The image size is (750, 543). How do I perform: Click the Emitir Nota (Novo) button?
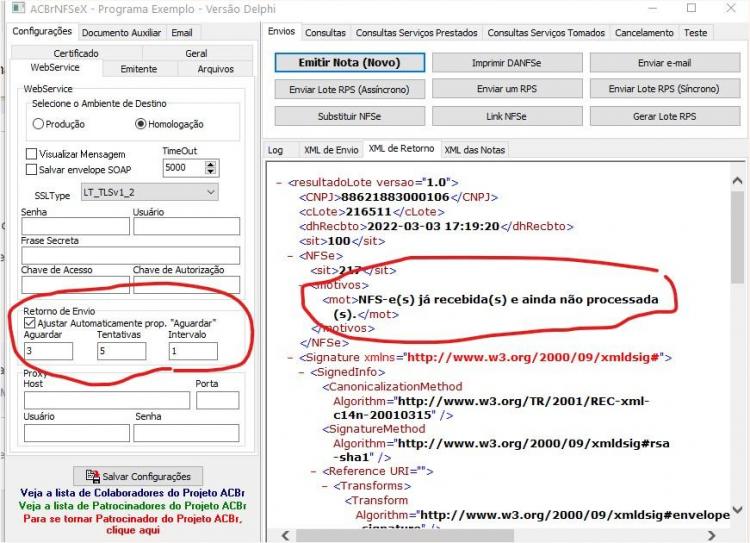pyautogui.click(x=349, y=63)
